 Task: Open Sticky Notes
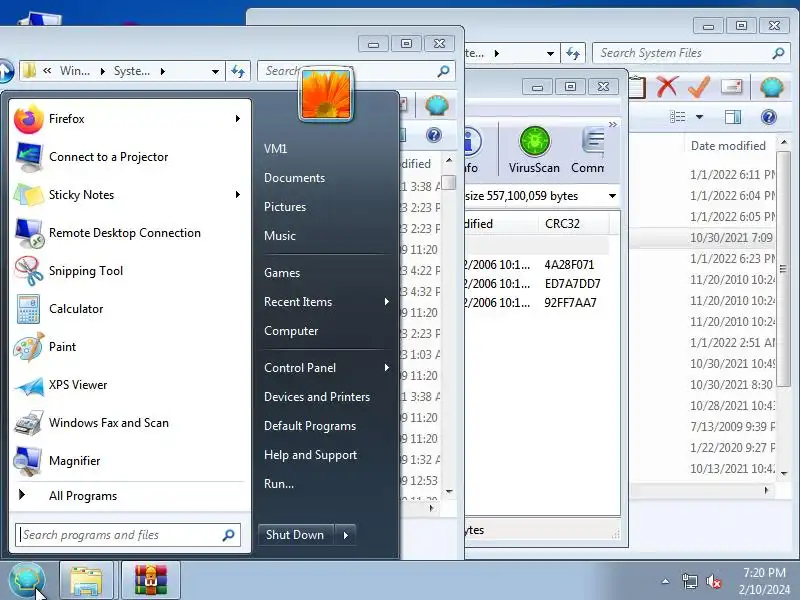(x=130, y=195)
